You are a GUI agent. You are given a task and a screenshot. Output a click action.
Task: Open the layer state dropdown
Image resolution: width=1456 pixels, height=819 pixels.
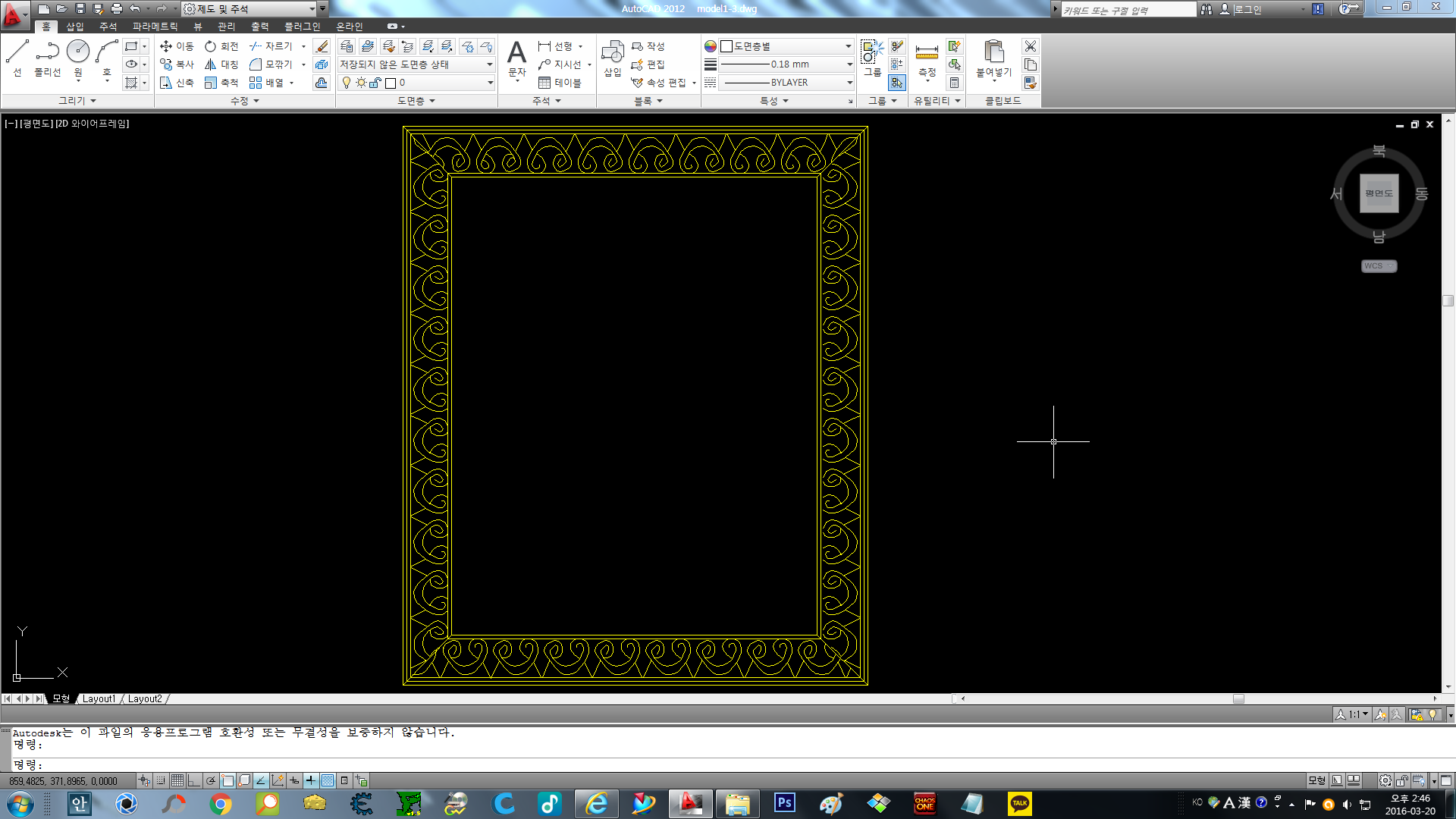point(490,64)
